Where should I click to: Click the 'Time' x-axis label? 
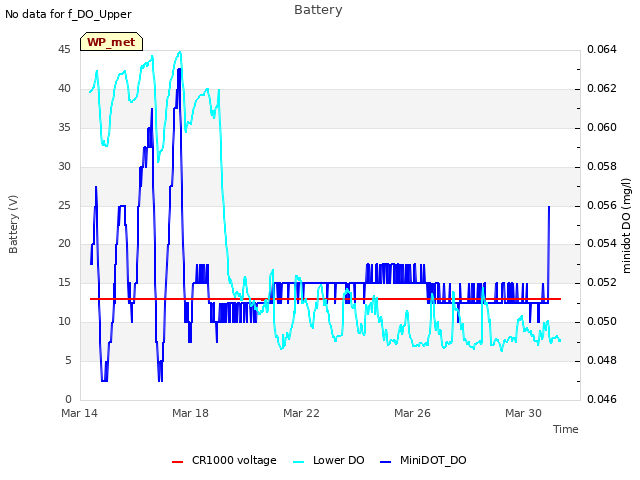[x=566, y=429]
